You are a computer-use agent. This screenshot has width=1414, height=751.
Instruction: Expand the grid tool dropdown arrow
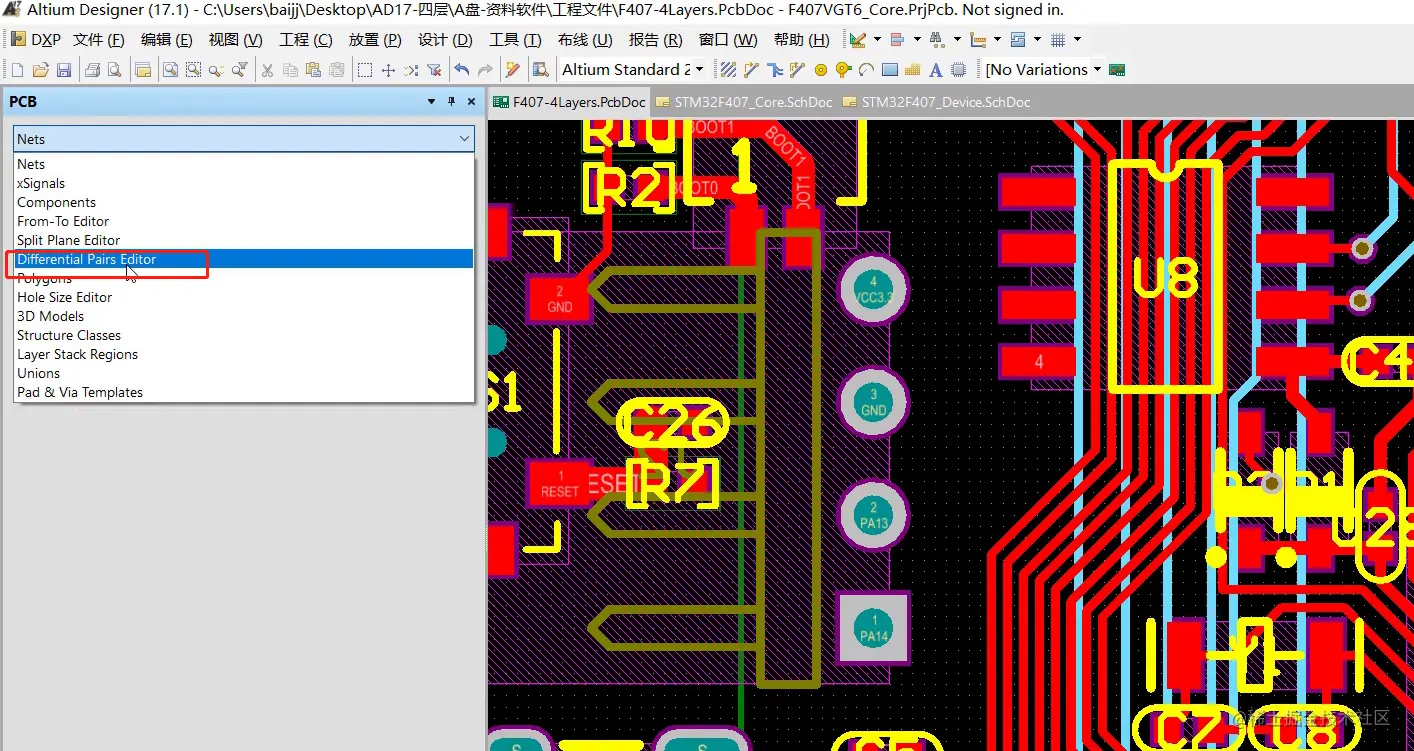pos(1077,40)
